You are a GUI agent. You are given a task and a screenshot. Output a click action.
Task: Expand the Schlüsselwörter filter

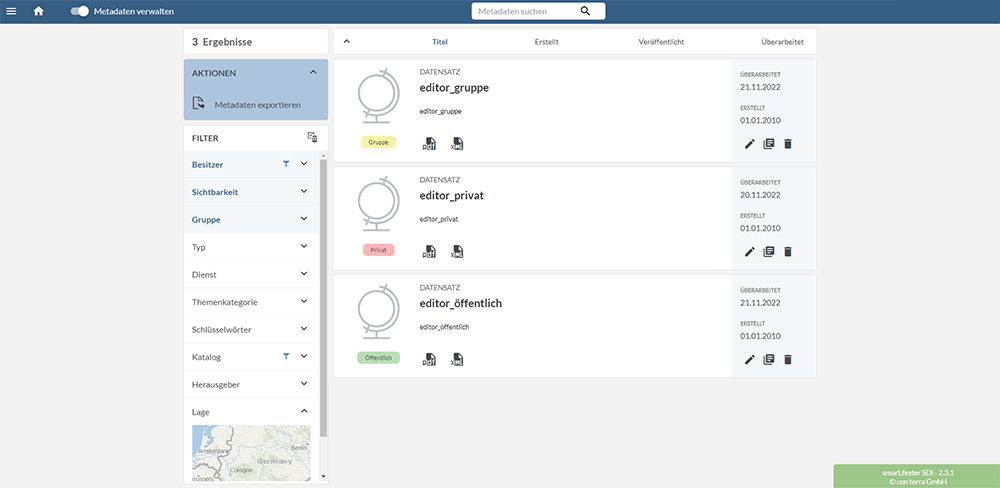(304, 328)
